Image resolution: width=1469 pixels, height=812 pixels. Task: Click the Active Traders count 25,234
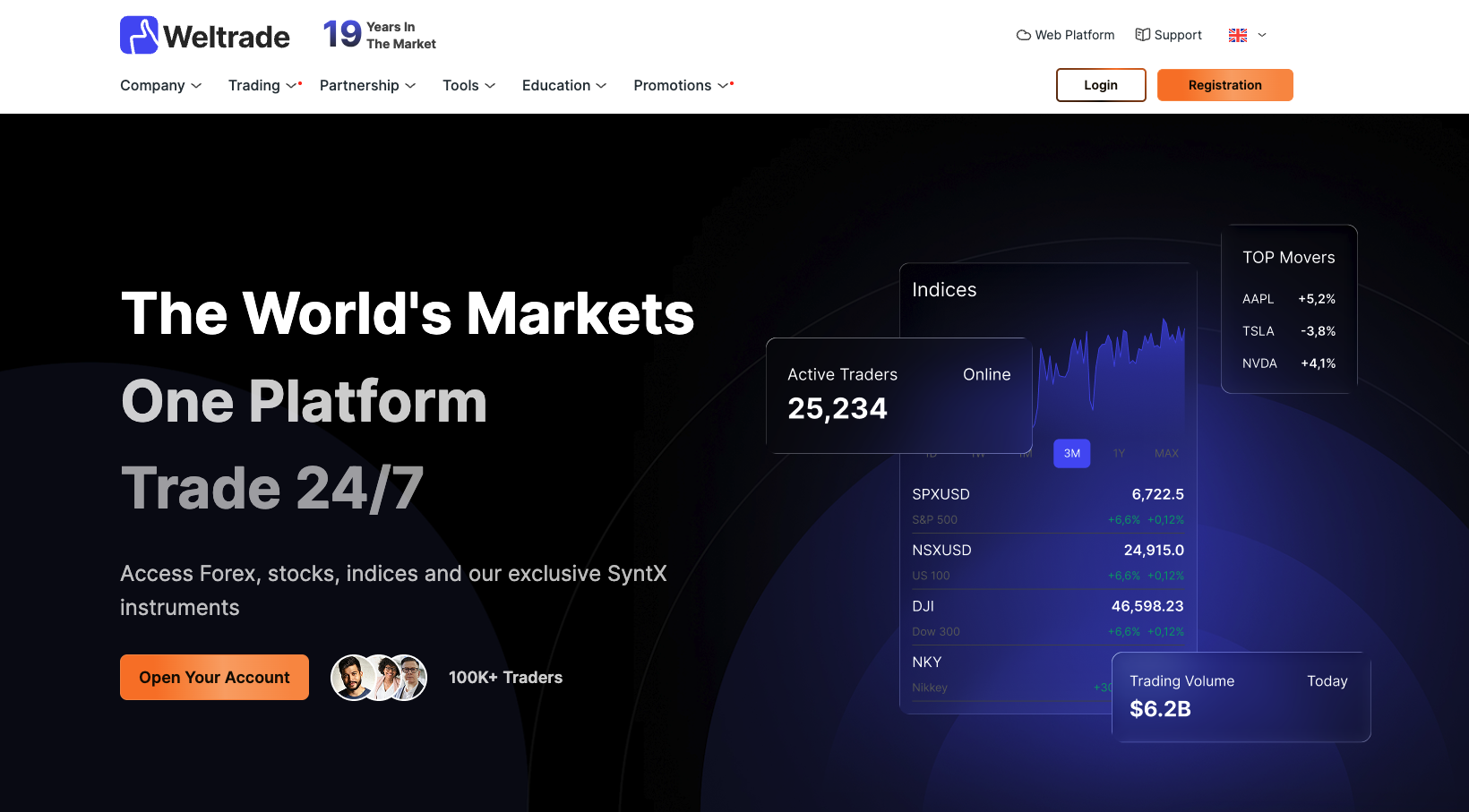point(838,409)
